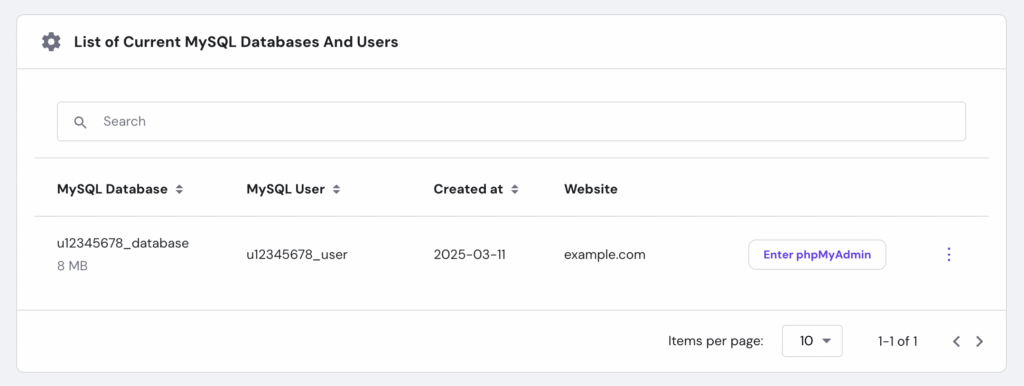Click the MySQL User header label
The height and width of the screenshot is (386, 1024).
pos(285,189)
